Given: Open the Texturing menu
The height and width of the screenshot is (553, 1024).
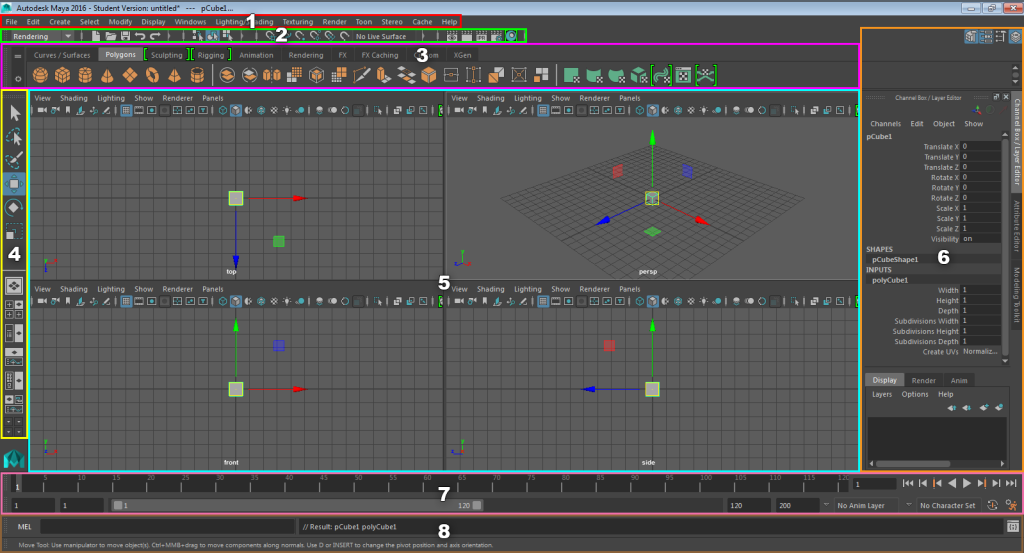Looking at the screenshot, I should coord(297,22).
